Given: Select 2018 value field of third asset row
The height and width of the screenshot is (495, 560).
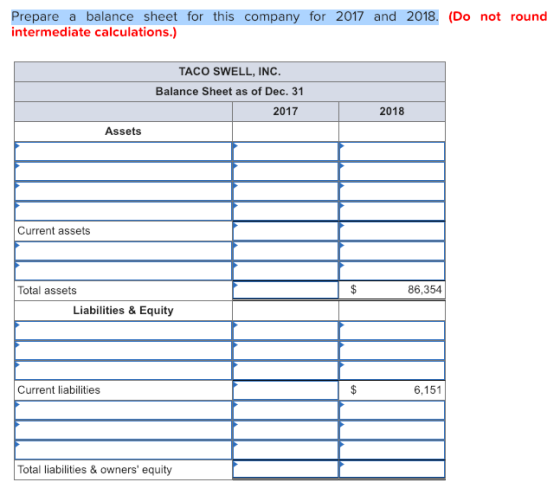Looking at the screenshot, I should [x=392, y=191].
